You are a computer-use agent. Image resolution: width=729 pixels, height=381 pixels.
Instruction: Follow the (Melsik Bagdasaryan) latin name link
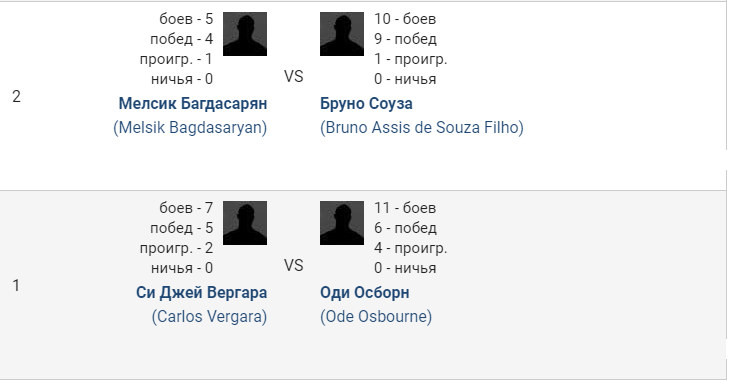tap(190, 127)
